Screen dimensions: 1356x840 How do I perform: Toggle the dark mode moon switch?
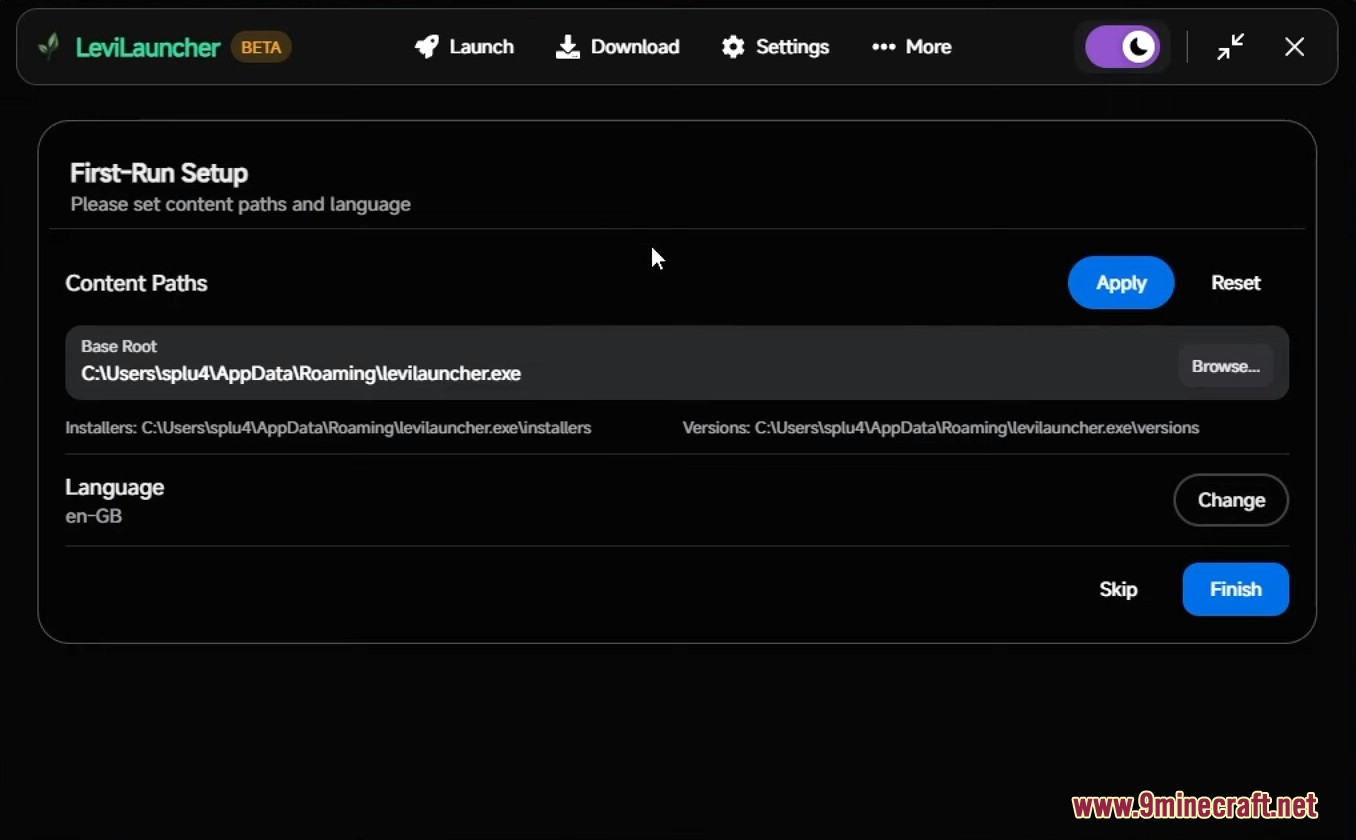(1122, 47)
